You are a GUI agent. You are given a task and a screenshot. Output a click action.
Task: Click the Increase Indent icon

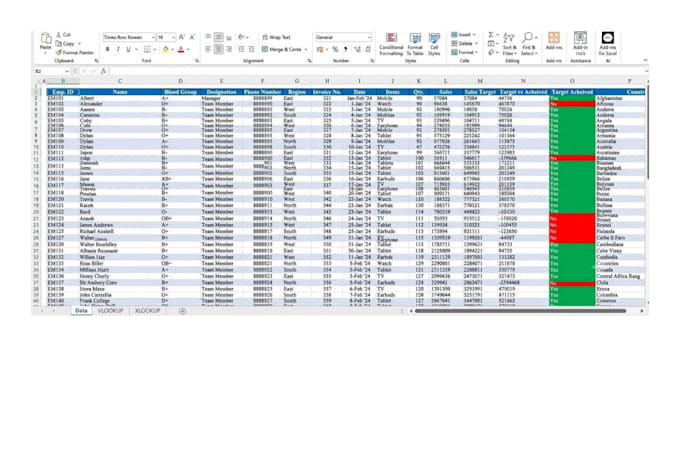coord(252,49)
